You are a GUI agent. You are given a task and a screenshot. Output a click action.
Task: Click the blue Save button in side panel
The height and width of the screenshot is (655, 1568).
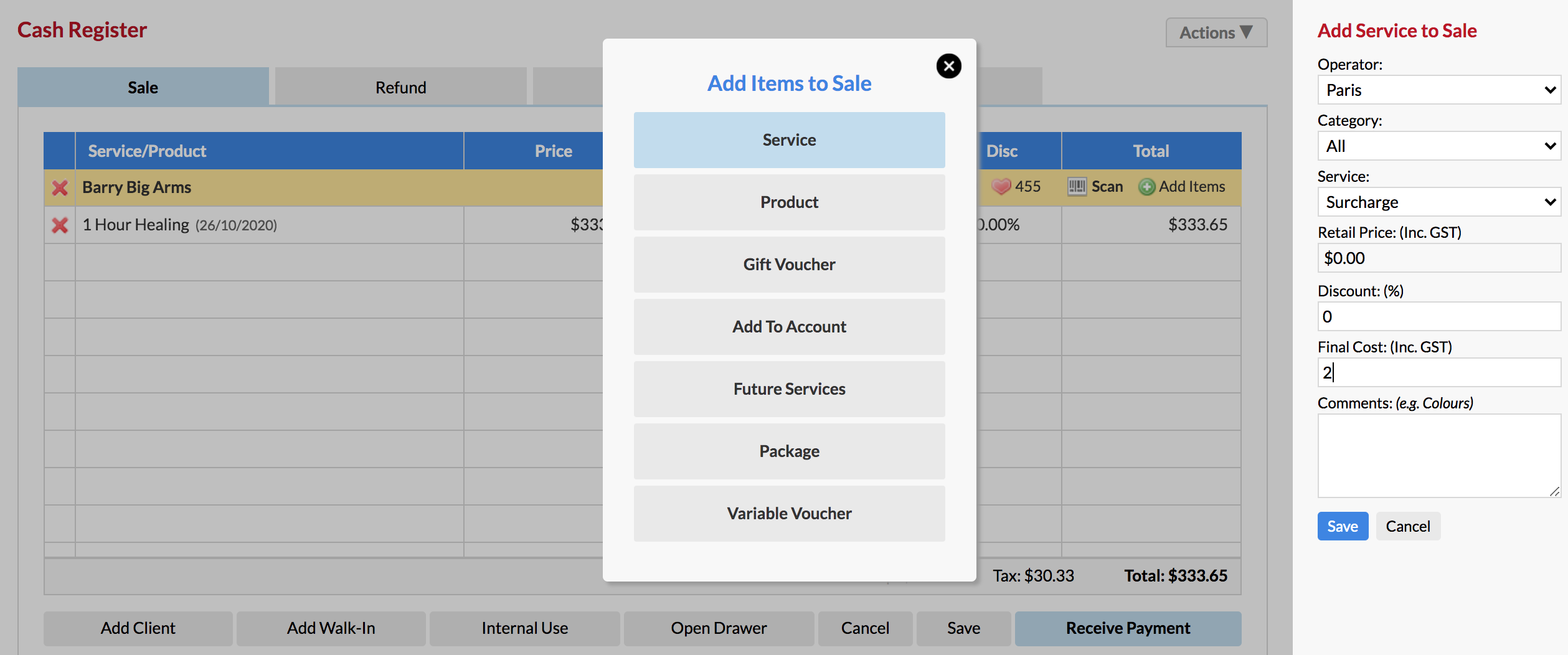(1342, 526)
